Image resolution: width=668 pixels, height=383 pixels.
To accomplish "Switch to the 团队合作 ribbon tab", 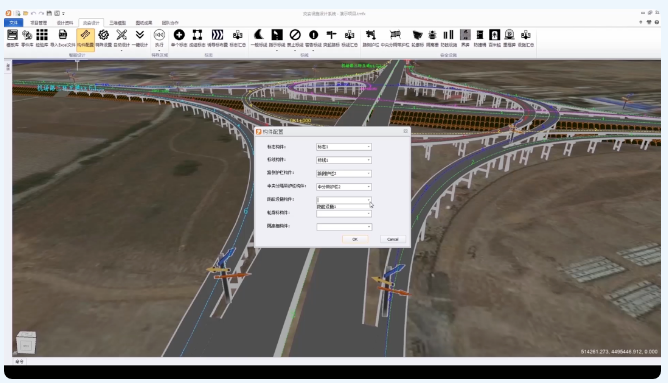I will tap(170, 23).
